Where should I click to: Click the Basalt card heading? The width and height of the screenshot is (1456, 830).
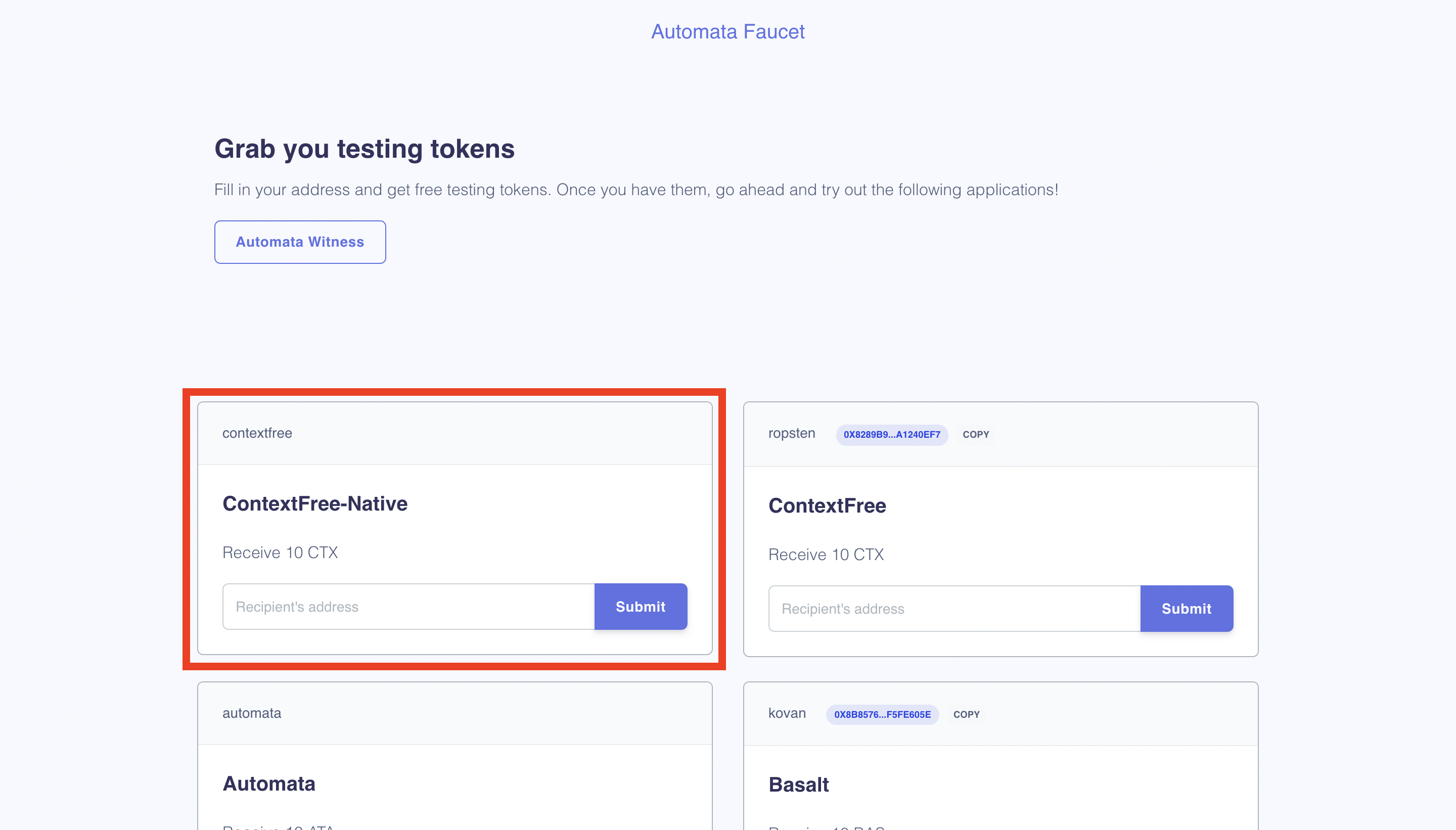798,785
